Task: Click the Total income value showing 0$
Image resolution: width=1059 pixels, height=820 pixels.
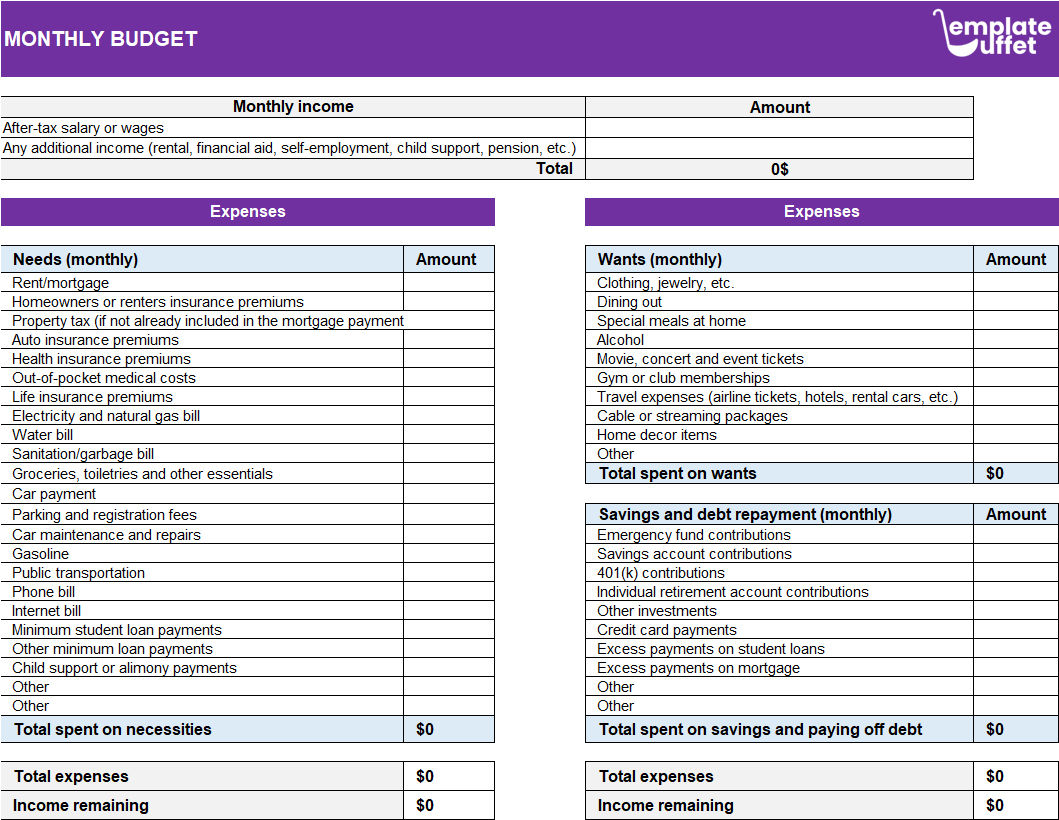Action: pos(780,168)
